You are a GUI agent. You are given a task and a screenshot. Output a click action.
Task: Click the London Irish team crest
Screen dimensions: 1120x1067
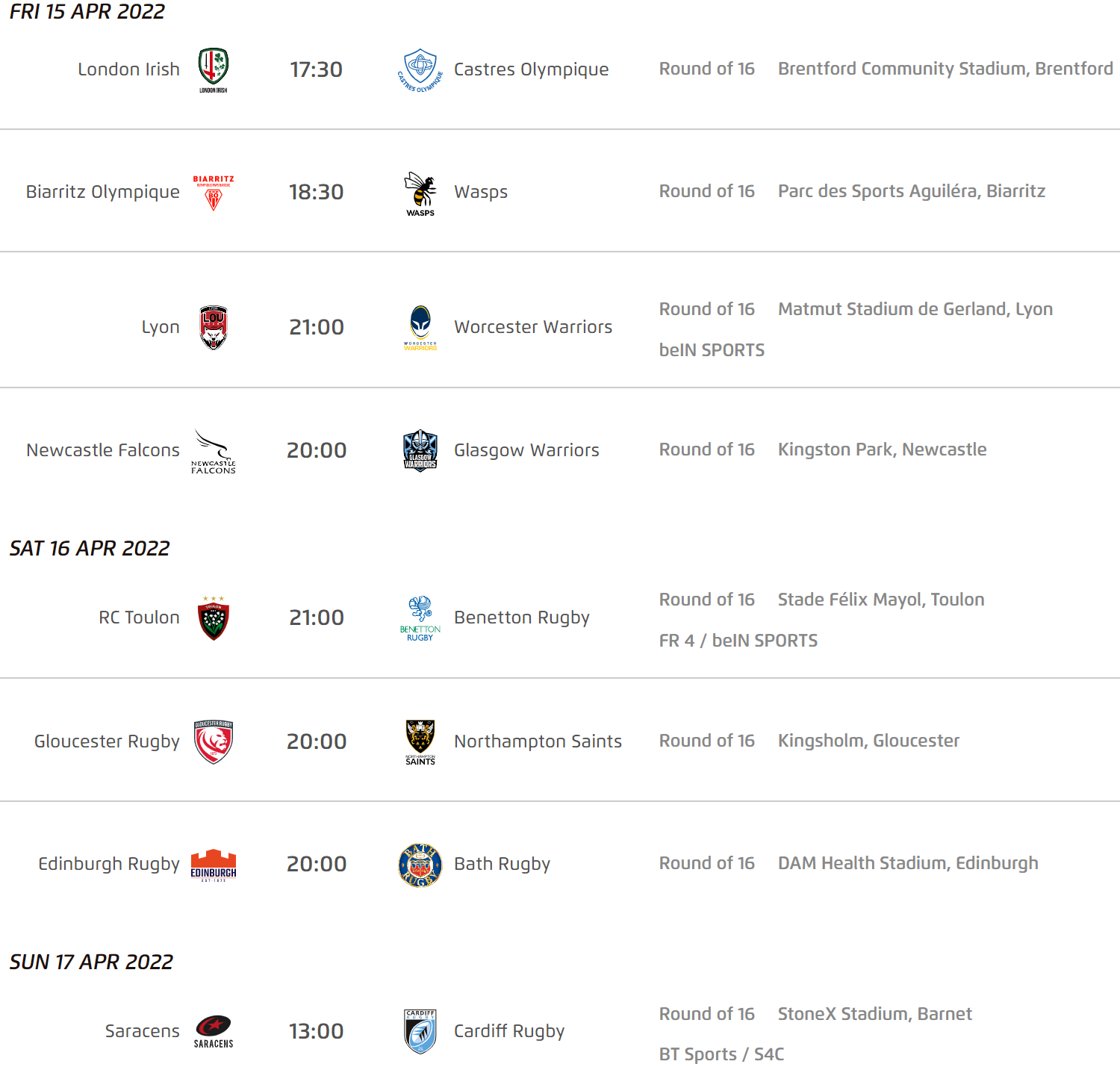214,69
